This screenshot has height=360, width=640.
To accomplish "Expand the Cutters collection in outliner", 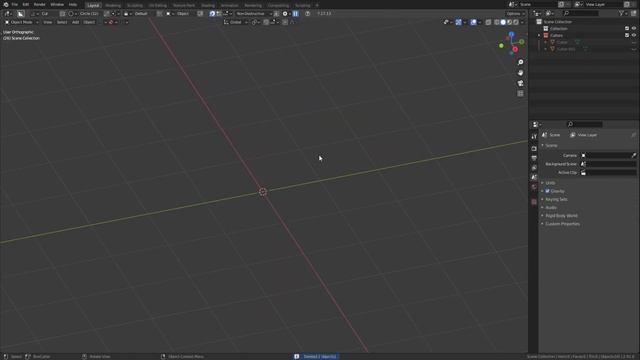I will tap(540, 36).
